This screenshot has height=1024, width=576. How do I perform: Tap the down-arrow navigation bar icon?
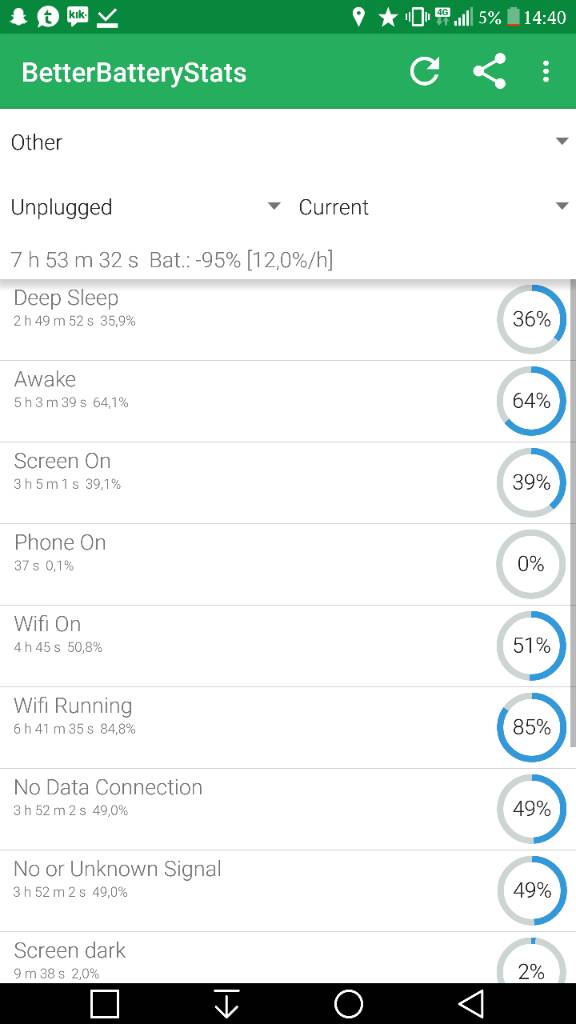227,1003
